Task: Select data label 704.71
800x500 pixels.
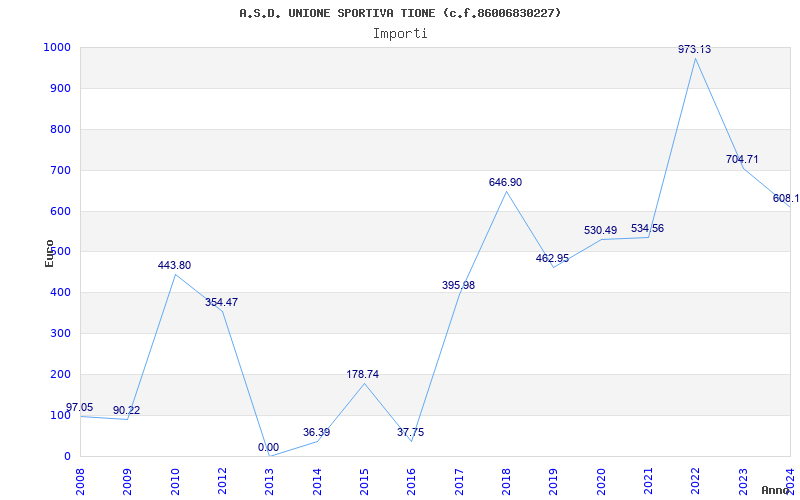Action: point(742,159)
